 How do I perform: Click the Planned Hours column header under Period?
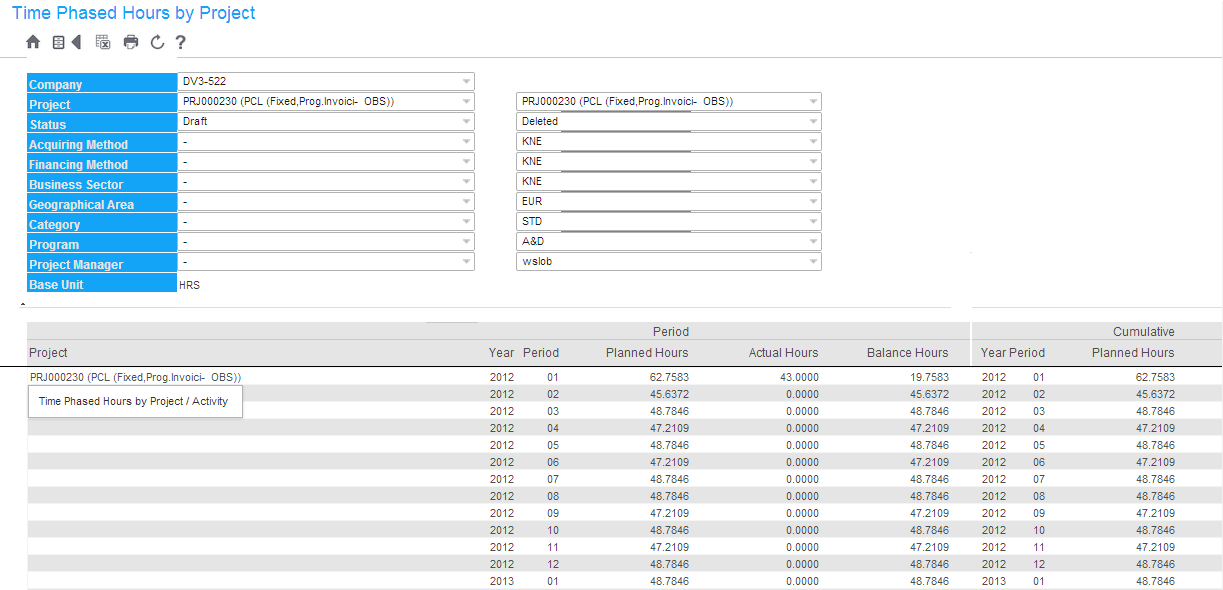[x=646, y=353]
